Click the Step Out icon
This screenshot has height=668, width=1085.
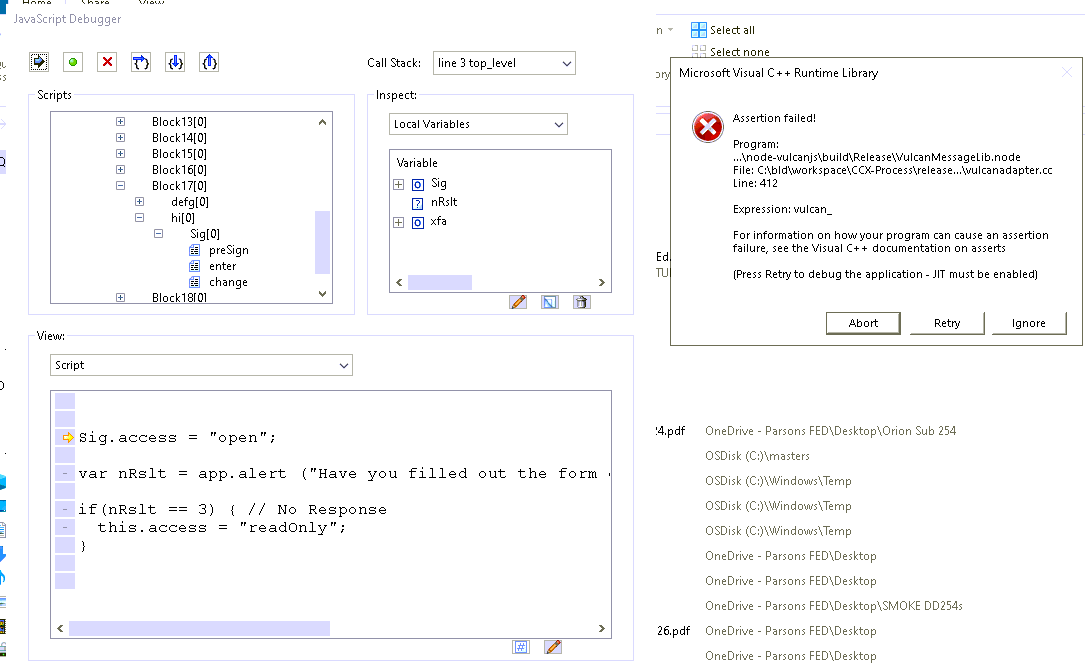coord(209,62)
